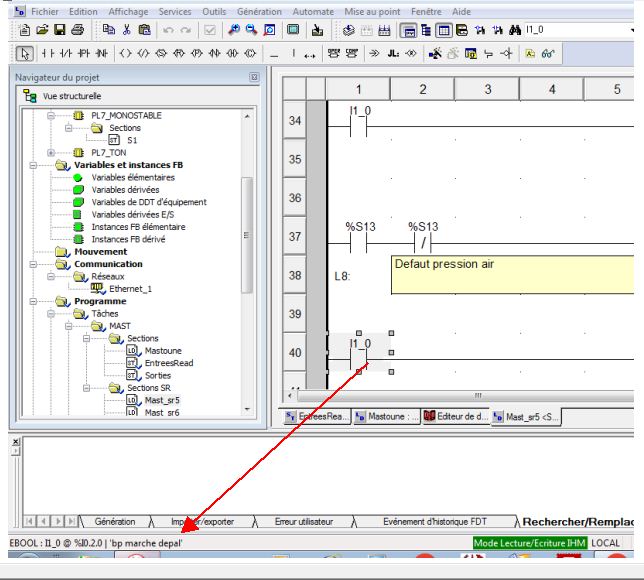
Task: Open the Génération menu
Action: pyautogui.click(x=233, y=9)
